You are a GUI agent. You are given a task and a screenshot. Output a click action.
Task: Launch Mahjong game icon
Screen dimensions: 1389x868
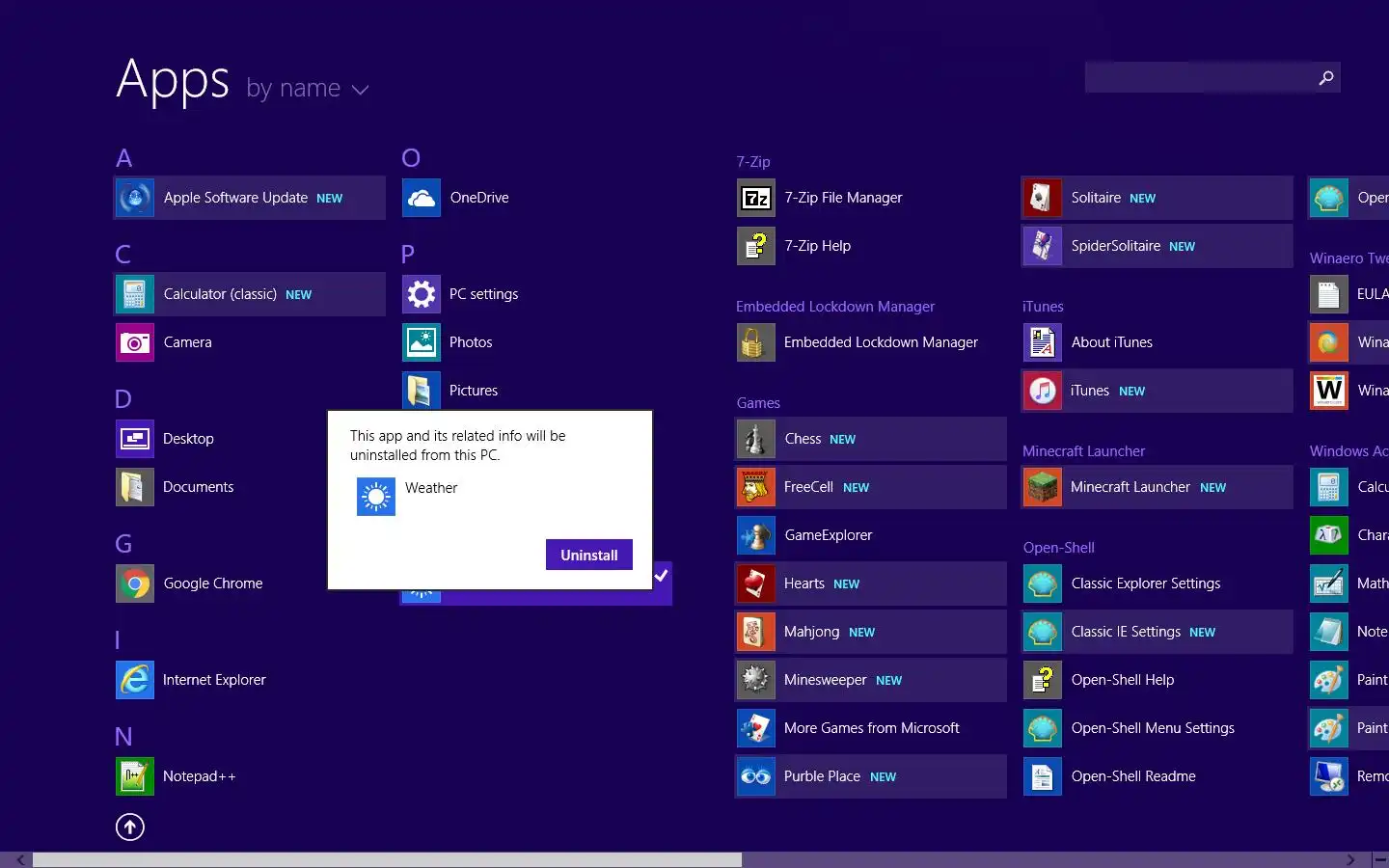coord(756,632)
